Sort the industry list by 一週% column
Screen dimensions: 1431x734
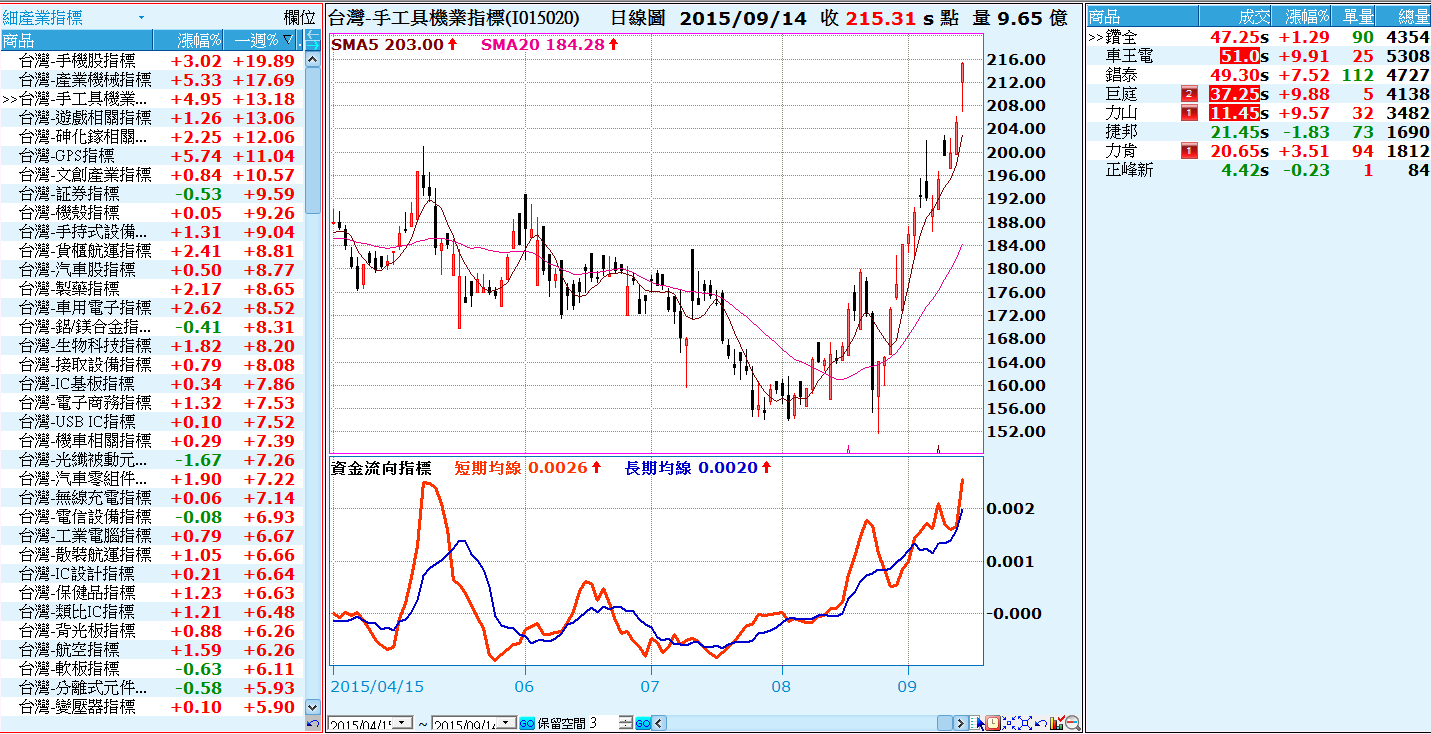pyautogui.click(x=262, y=40)
